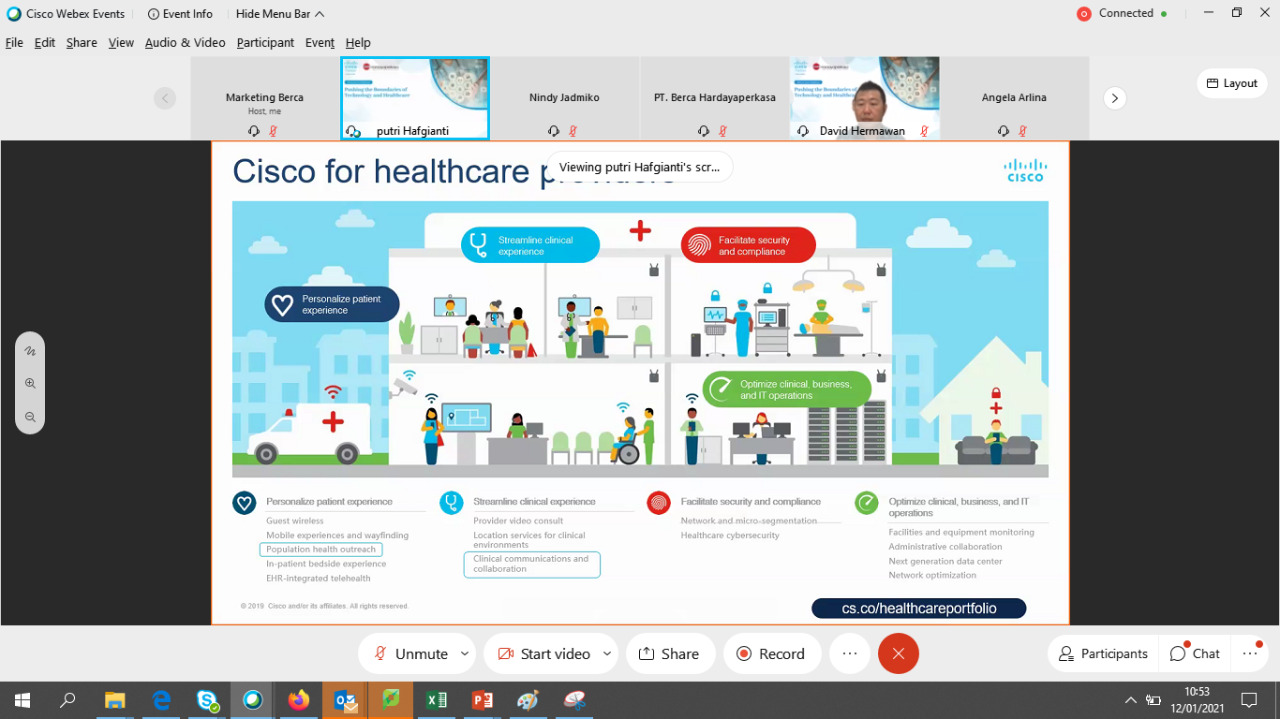
Task: Open the Event menu
Action: (320, 43)
